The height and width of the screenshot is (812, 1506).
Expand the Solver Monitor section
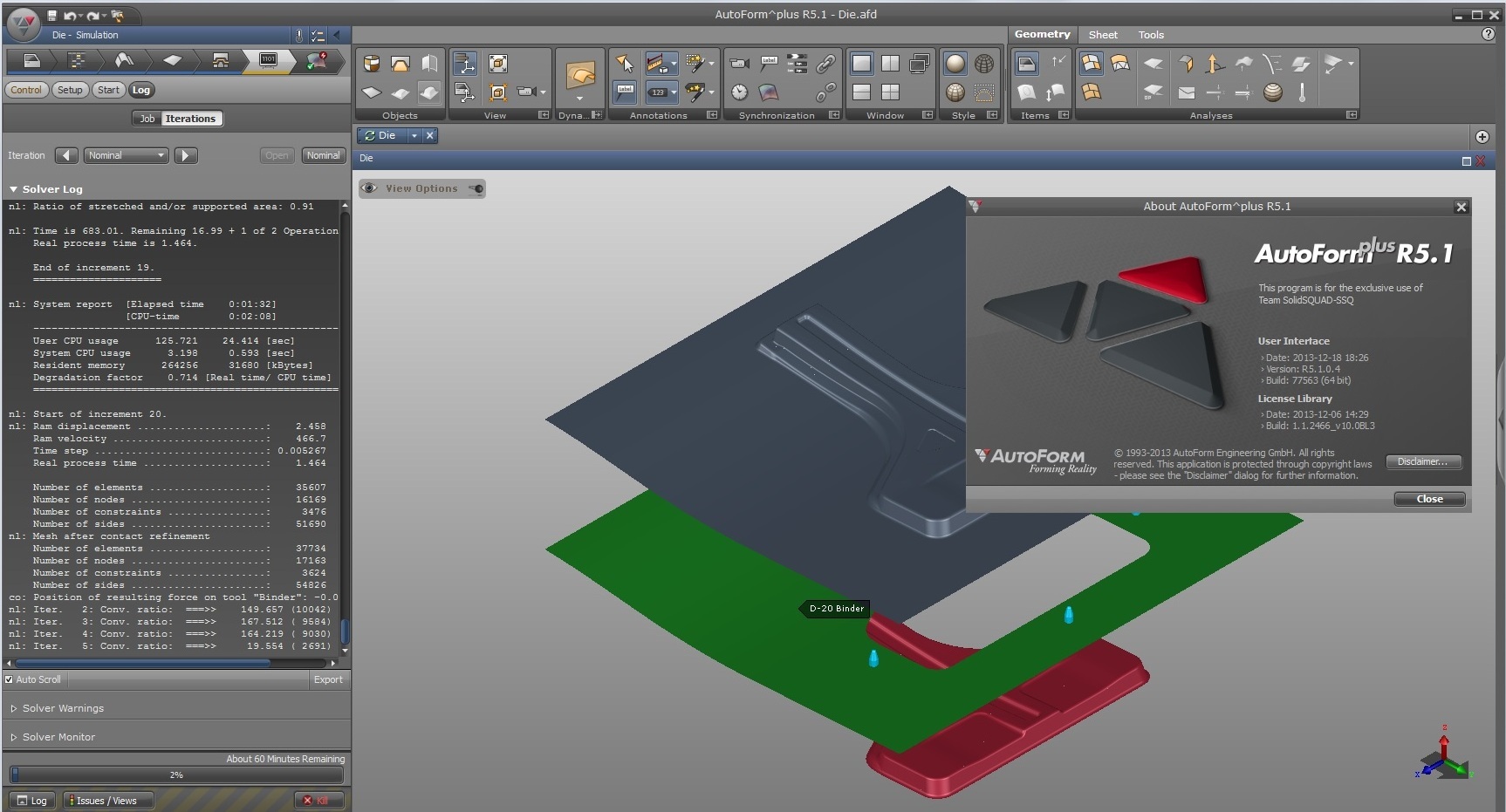(14, 737)
